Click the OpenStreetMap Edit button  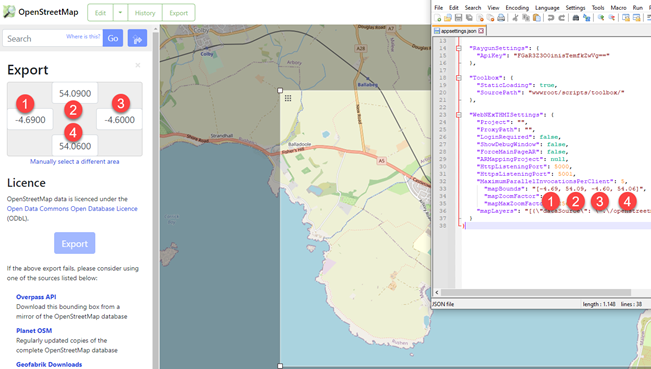click(100, 12)
